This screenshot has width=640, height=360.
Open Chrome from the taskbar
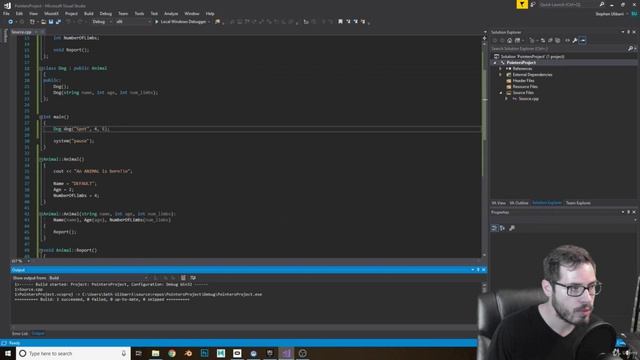[x=172, y=353]
